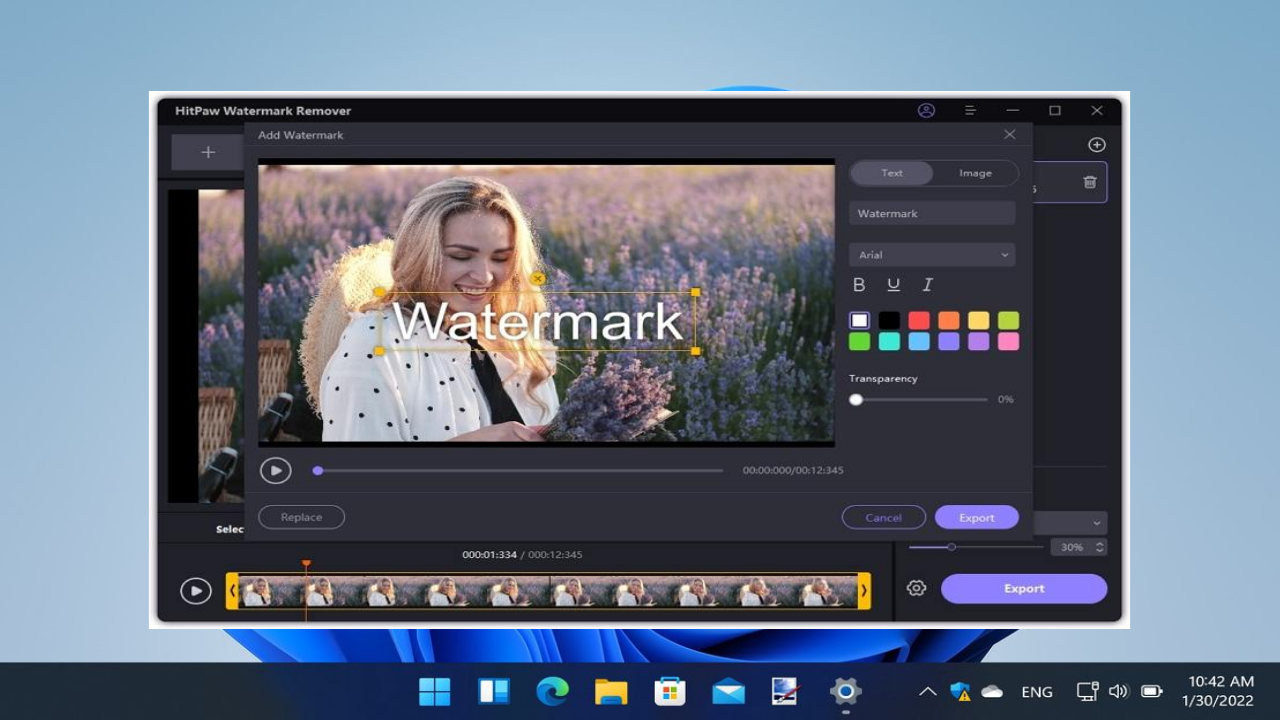Image resolution: width=1280 pixels, height=720 pixels.
Task: Click the volume speaker tray icon
Action: coord(1118,691)
